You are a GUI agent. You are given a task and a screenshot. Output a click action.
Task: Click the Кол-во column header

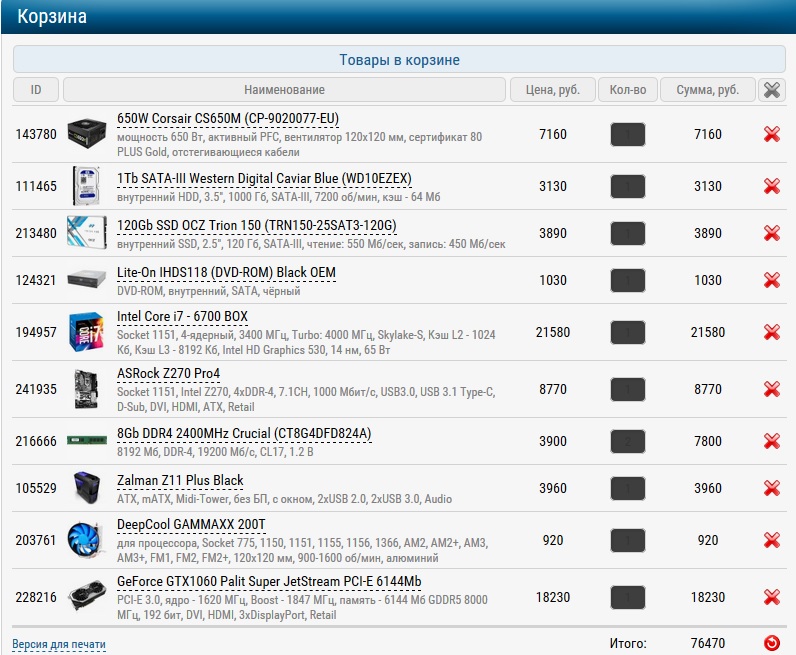pyautogui.click(x=627, y=90)
